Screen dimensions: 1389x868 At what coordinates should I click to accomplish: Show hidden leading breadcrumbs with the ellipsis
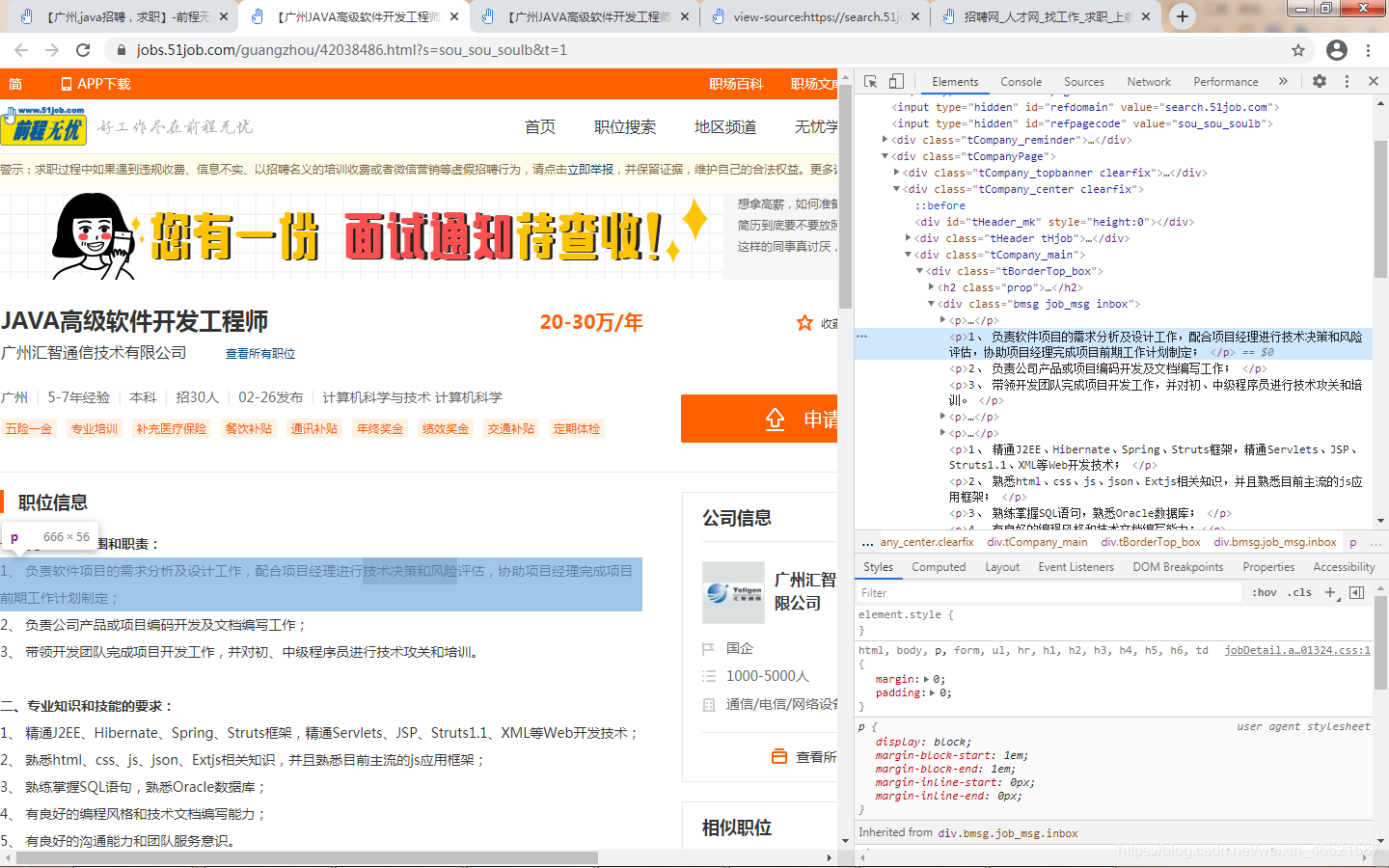point(867,542)
